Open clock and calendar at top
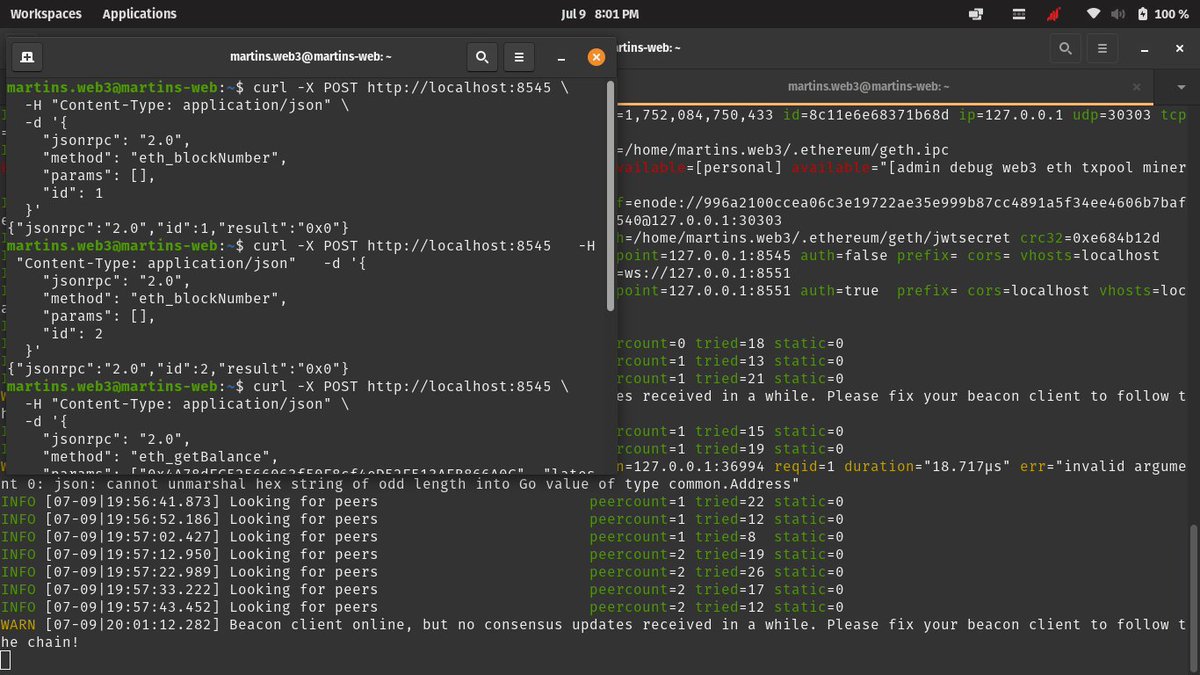The image size is (1200, 675). coord(600,14)
